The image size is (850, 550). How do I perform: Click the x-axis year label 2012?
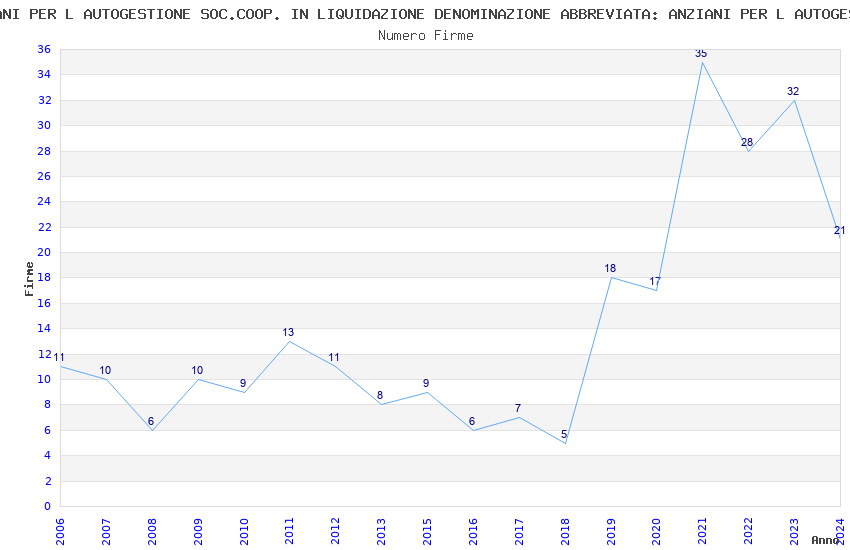click(x=336, y=532)
